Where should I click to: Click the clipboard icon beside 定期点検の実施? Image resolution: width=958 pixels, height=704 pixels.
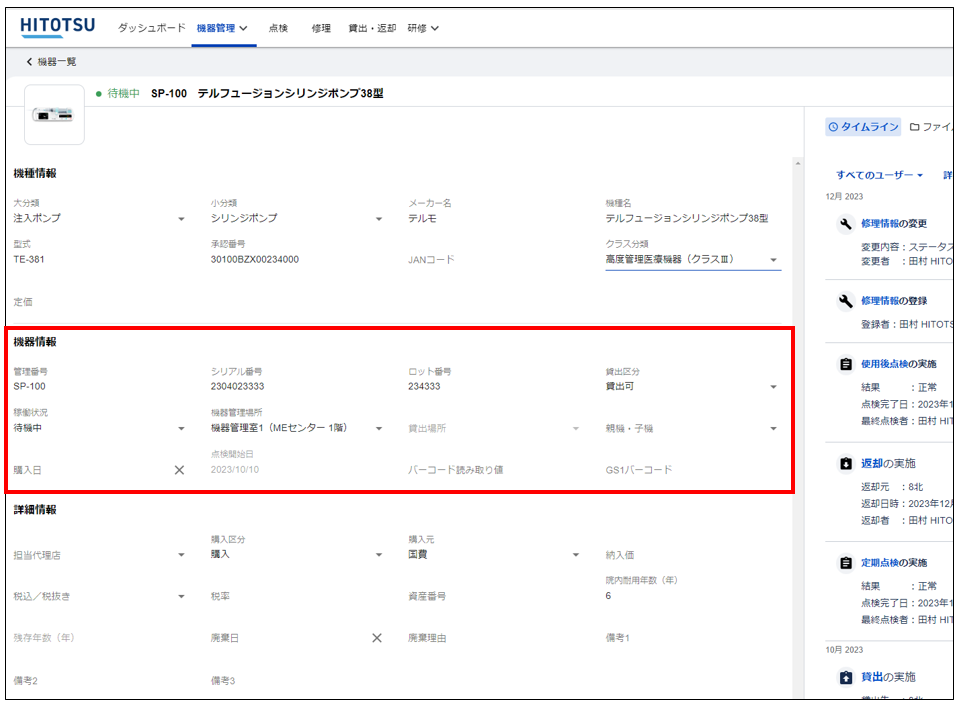(846, 563)
